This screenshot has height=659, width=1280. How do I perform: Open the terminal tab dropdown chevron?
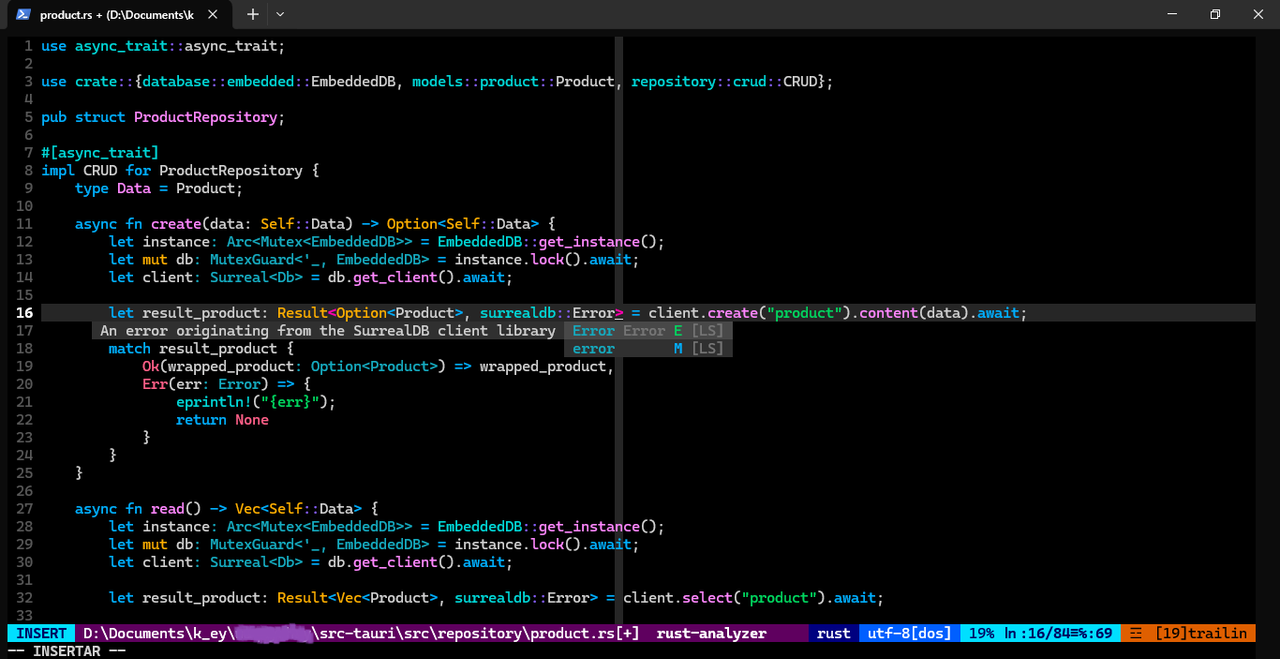click(278, 15)
